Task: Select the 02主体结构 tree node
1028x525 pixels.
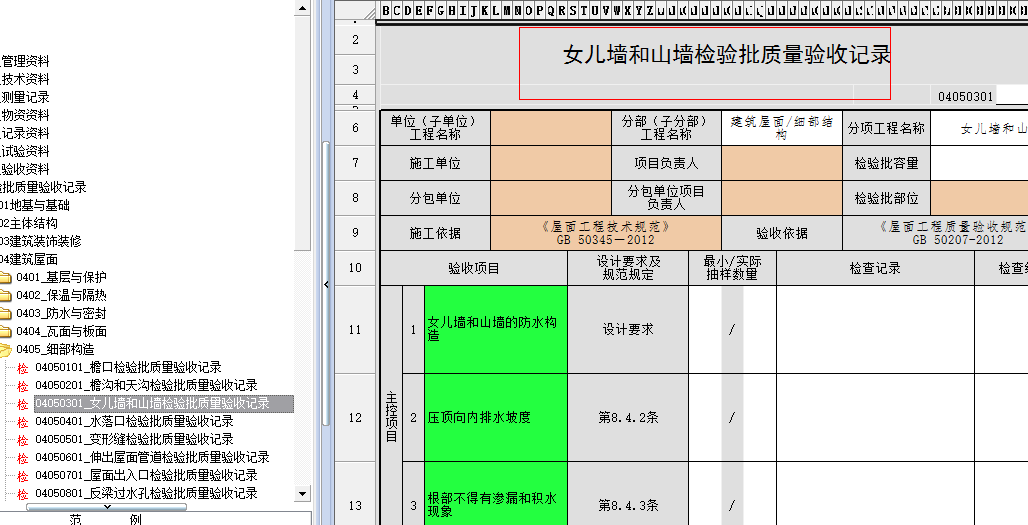Action: [29, 223]
